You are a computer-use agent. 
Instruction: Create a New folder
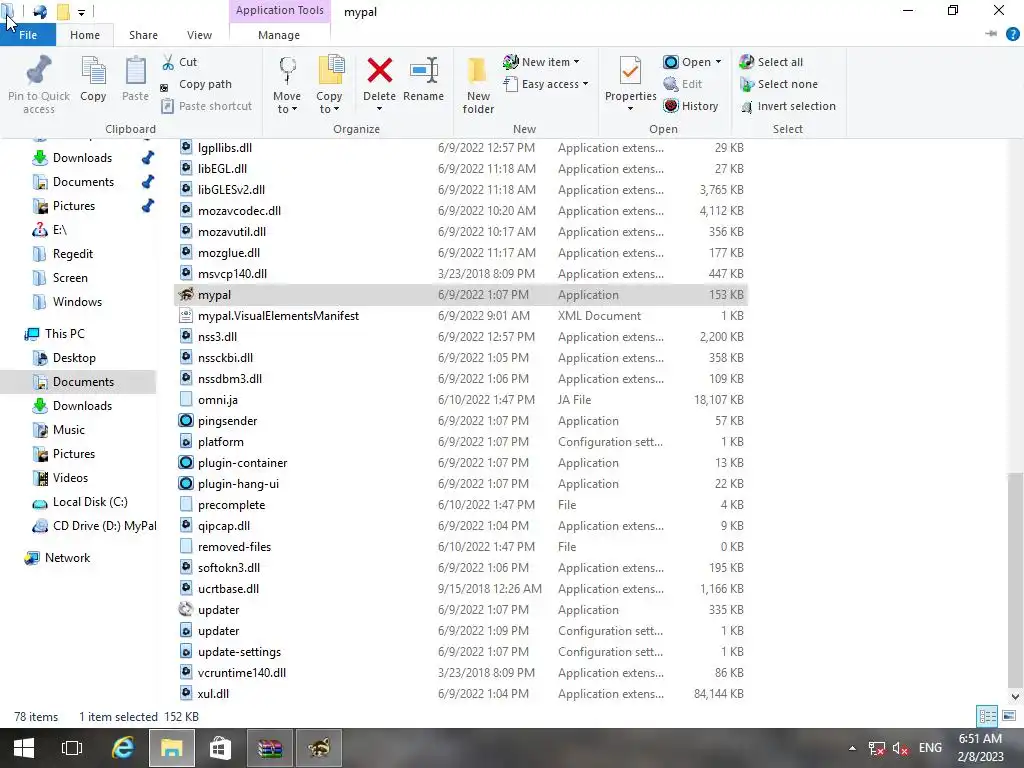pyautogui.click(x=478, y=85)
